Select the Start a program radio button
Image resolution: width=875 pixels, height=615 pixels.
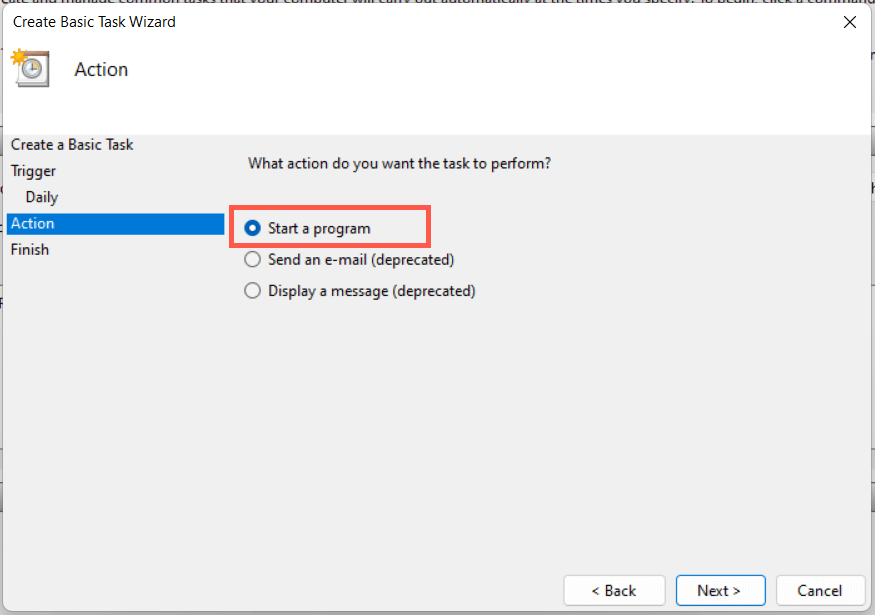coord(253,229)
